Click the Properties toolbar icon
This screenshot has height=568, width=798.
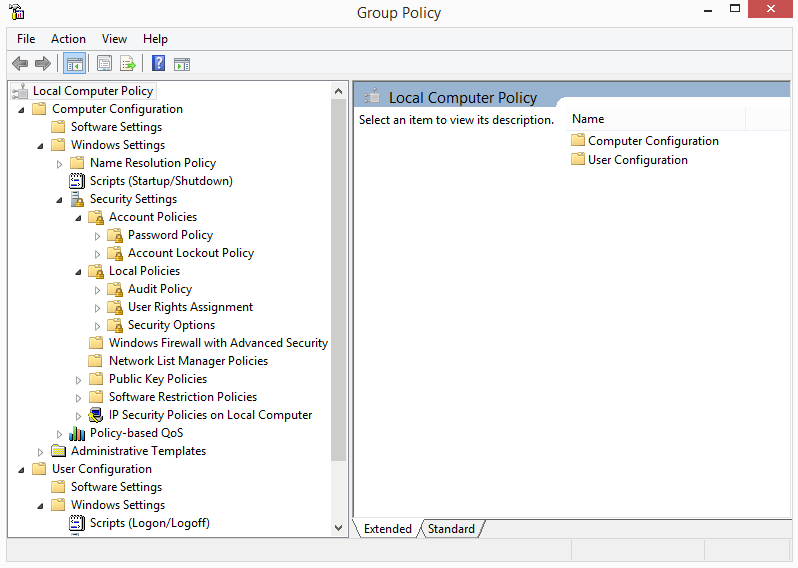click(x=104, y=64)
